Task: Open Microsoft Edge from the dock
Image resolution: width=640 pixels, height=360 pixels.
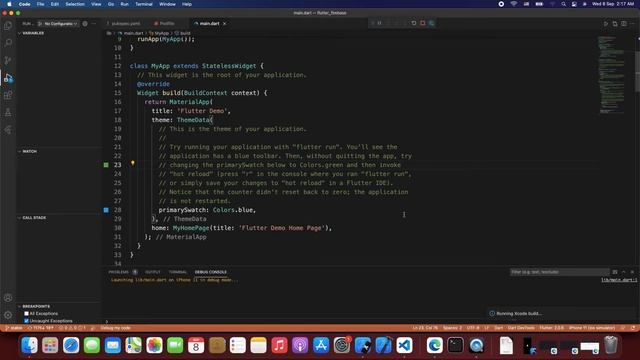Action: click(434, 346)
